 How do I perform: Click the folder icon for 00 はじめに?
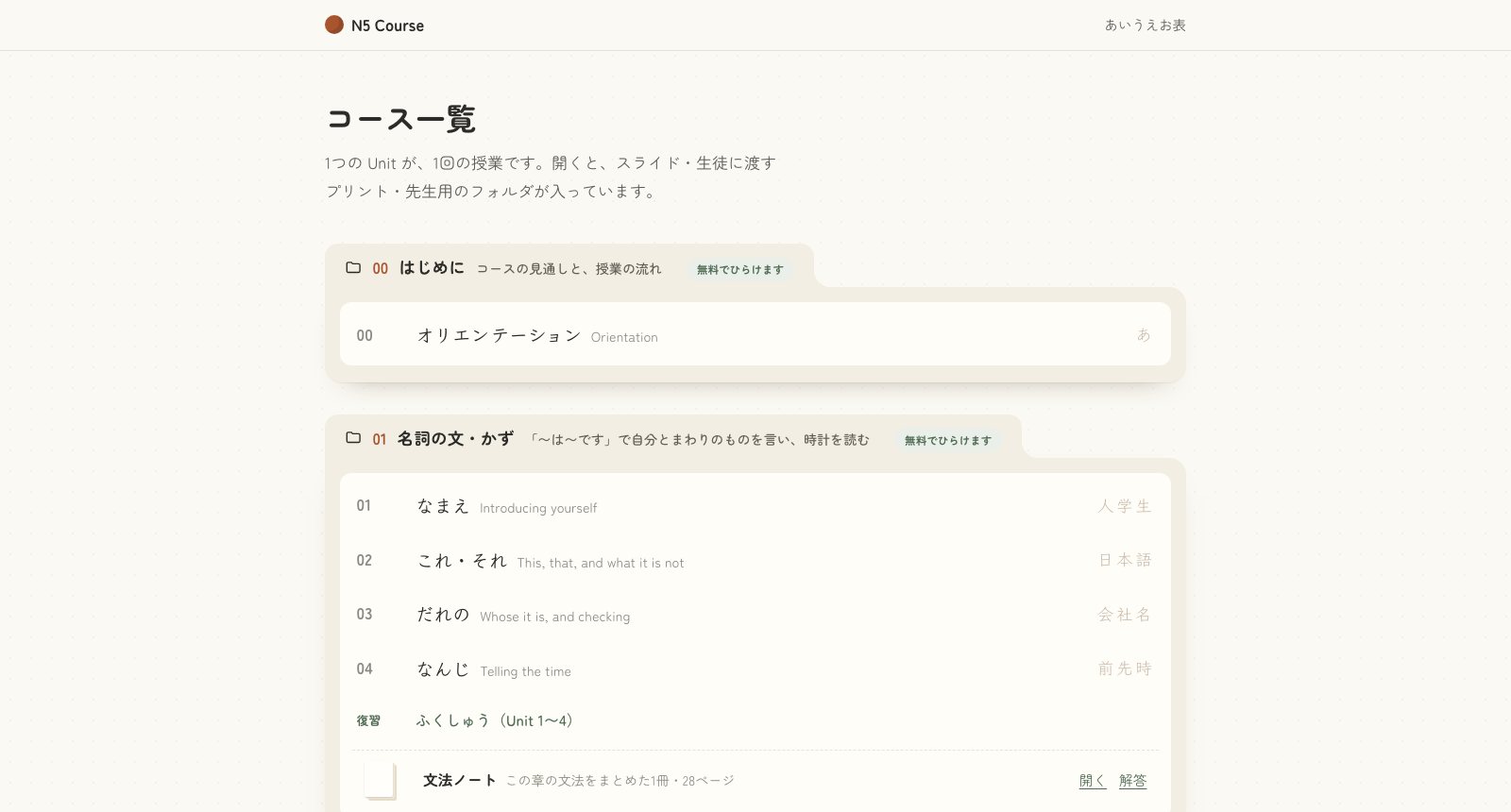[x=353, y=267]
